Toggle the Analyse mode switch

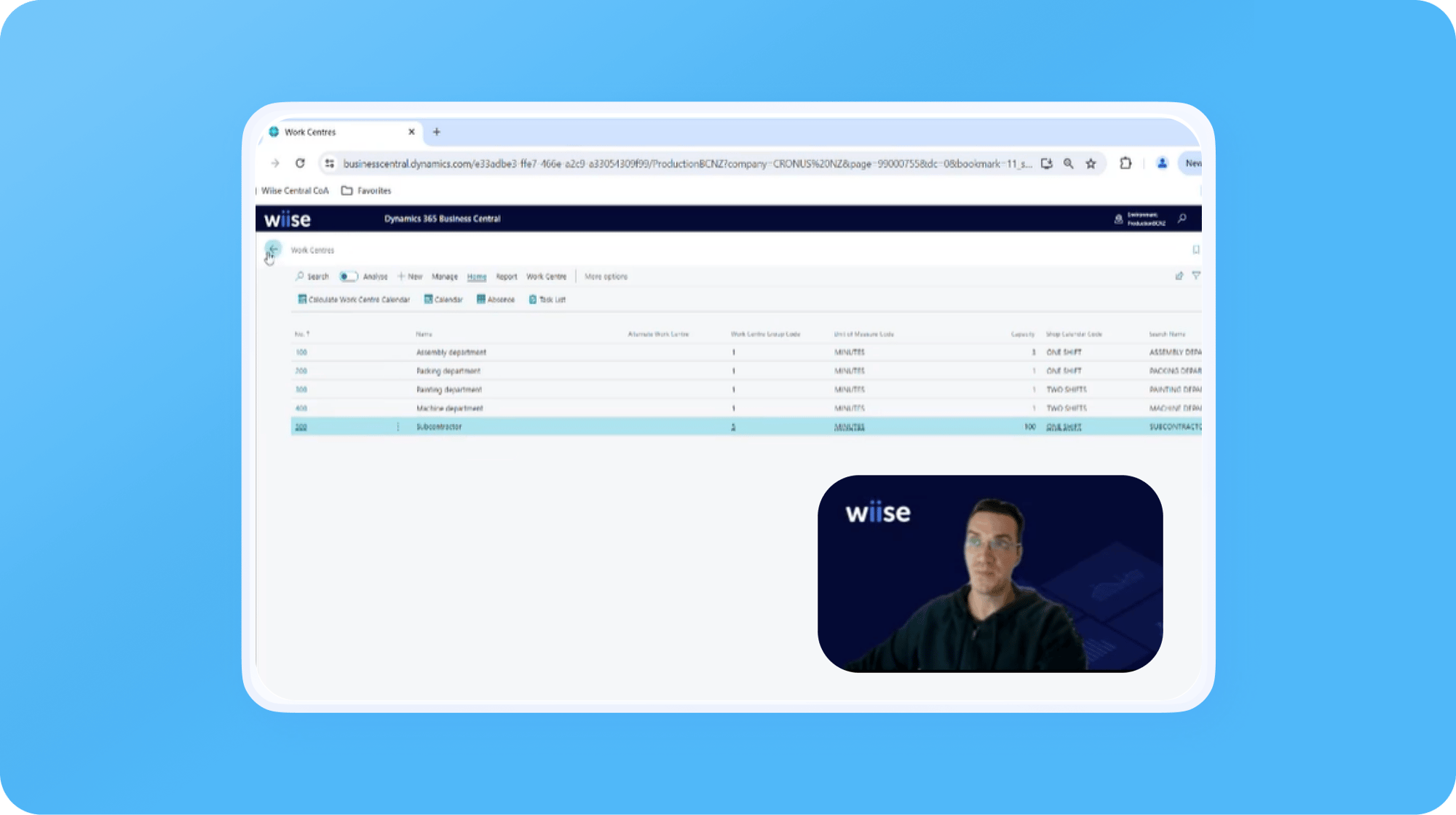click(349, 277)
